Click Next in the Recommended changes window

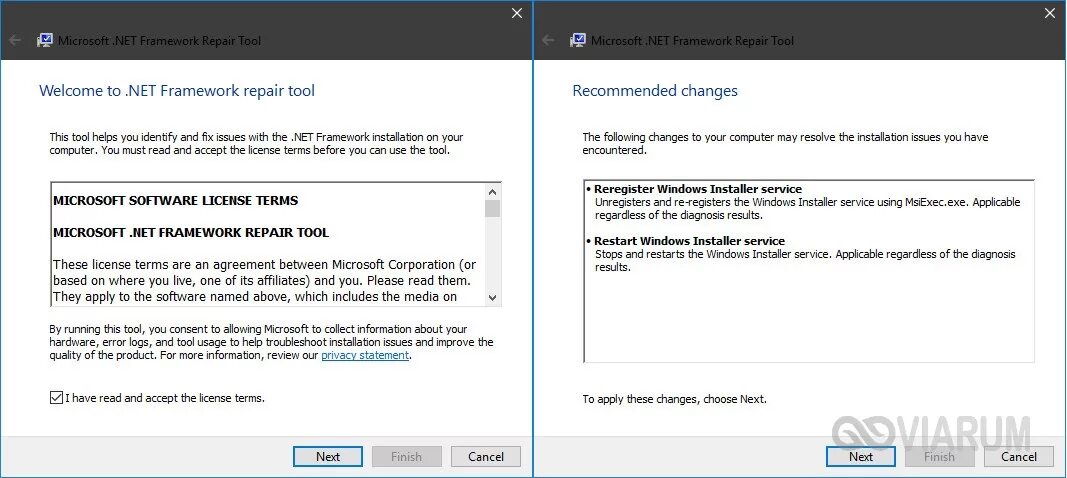tap(861, 456)
